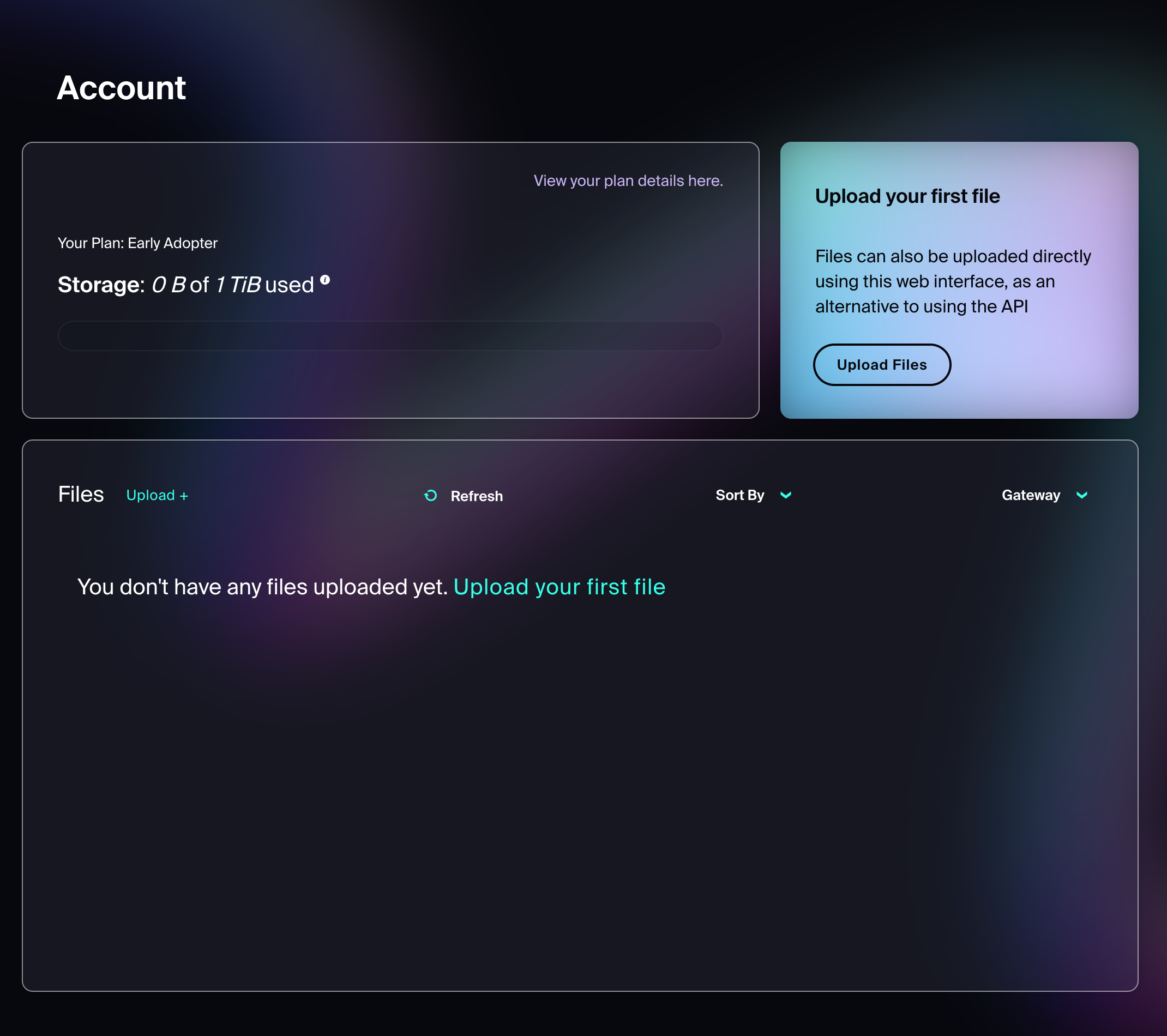The image size is (1167, 1036).
Task: Click the '1 TiB' storage limit text
Action: click(x=238, y=285)
